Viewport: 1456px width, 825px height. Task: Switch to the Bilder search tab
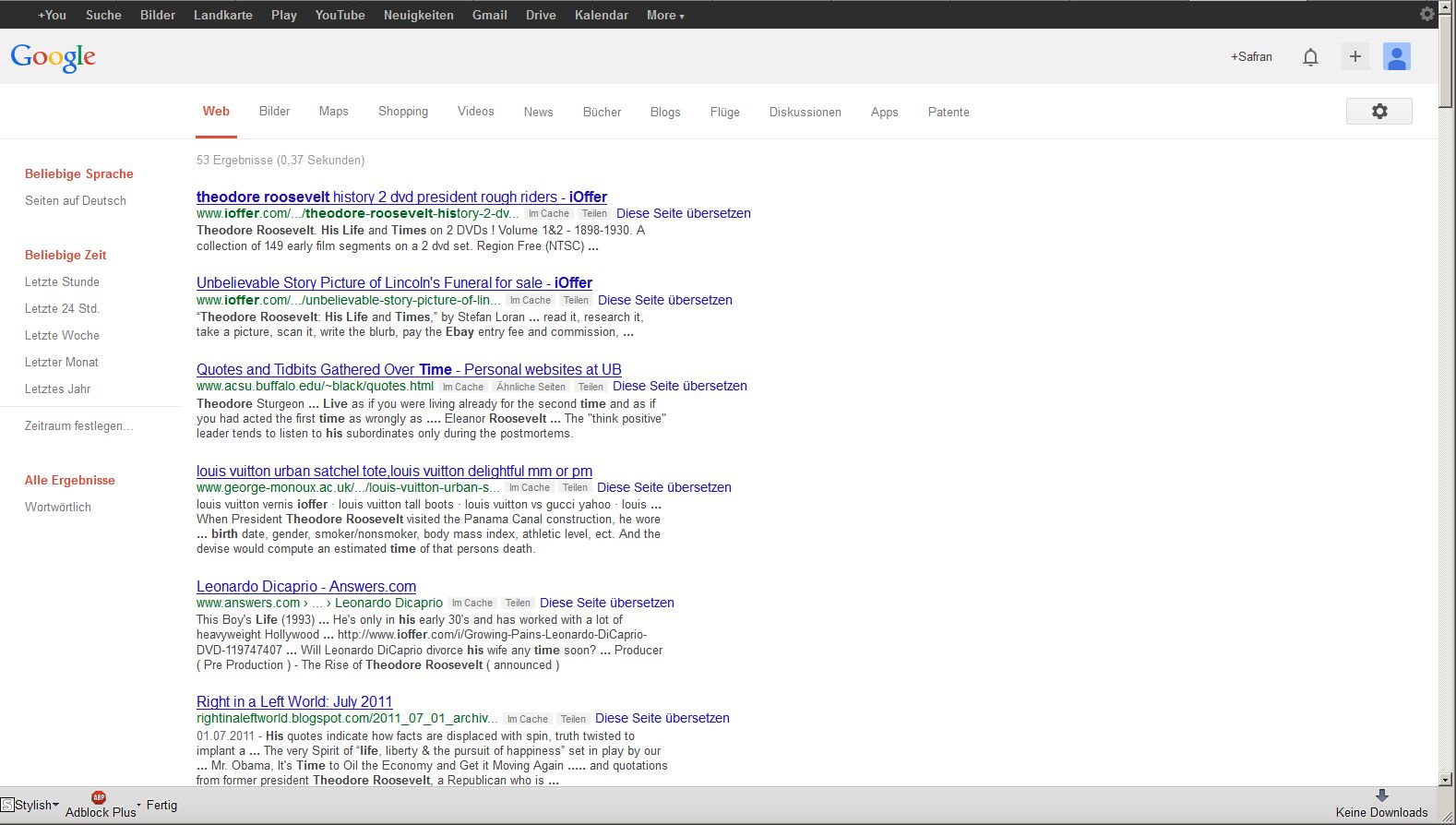point(274,112)
